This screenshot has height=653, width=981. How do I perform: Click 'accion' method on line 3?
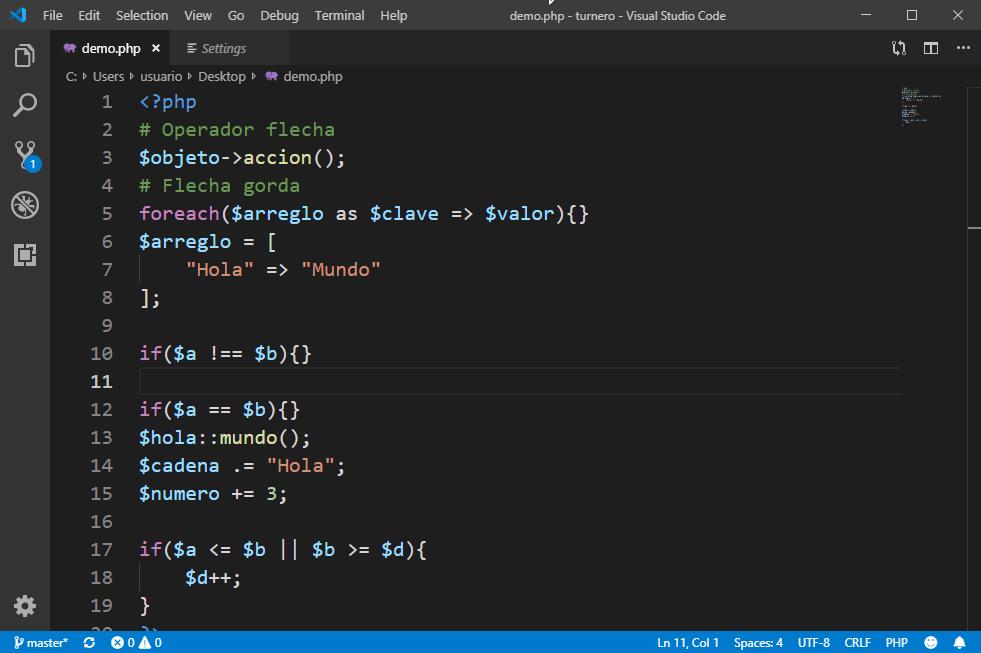(277, 158)
